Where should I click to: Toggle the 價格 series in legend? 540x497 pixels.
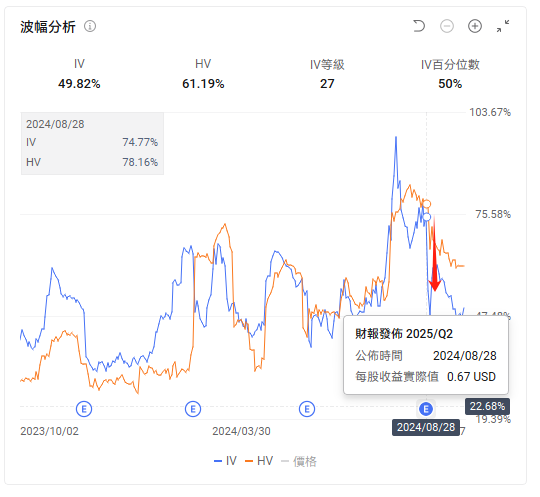pyautogui.click(x=299, y=461)
